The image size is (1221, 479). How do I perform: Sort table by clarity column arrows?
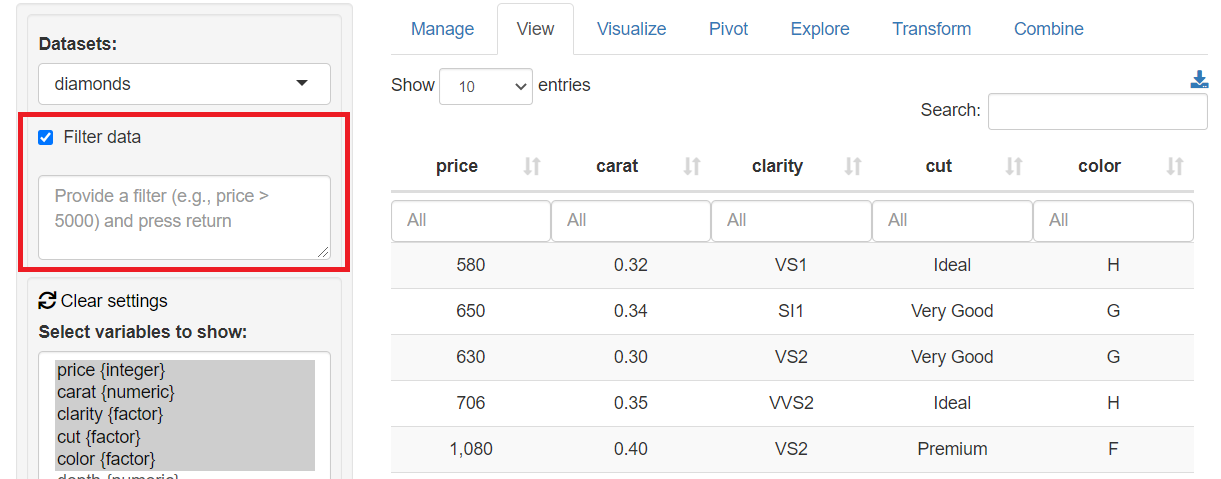click(853, 167)
